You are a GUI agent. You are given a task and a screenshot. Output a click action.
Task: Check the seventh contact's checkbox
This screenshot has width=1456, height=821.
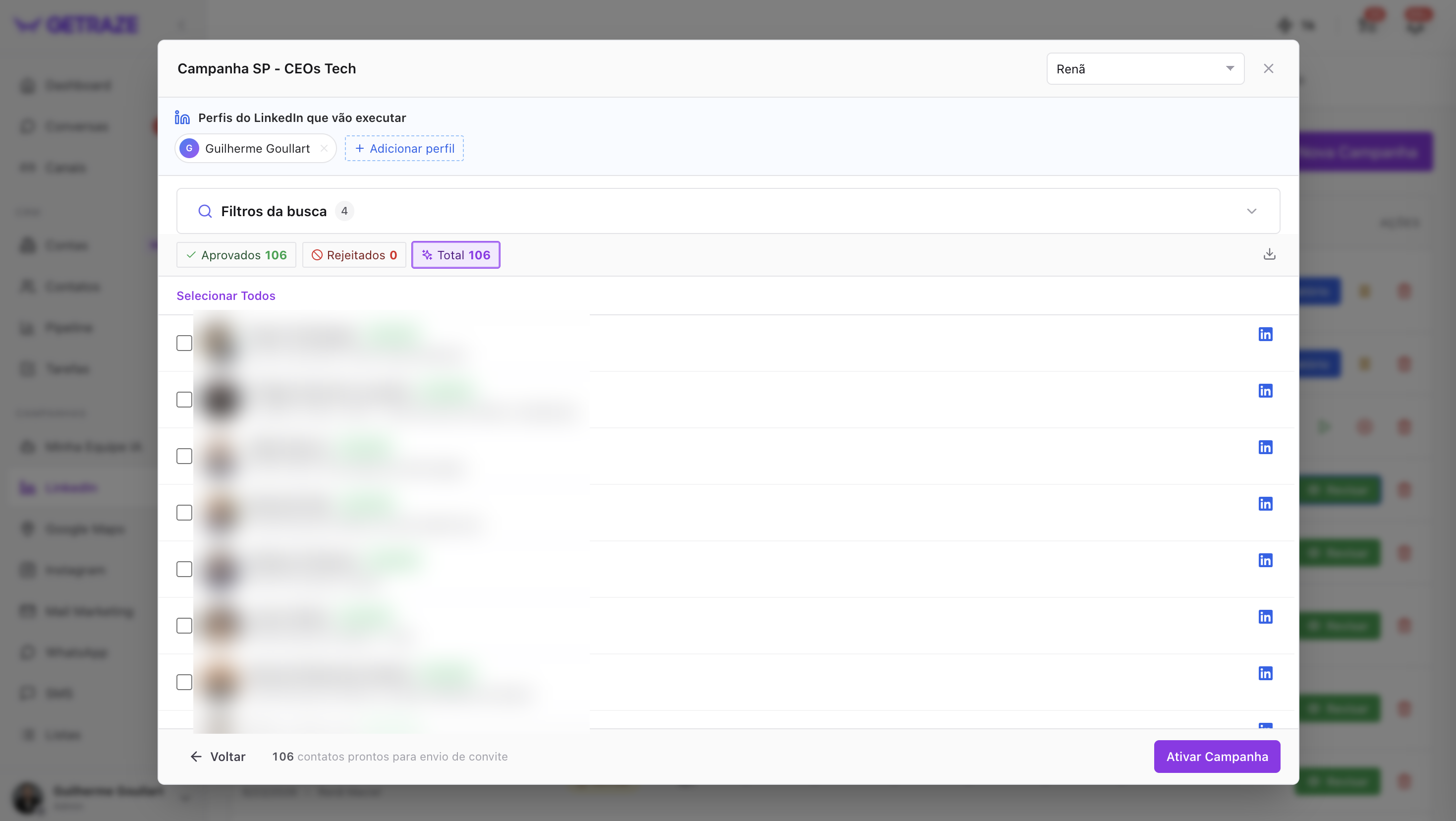pyautogui.click(x=184, y=683)
